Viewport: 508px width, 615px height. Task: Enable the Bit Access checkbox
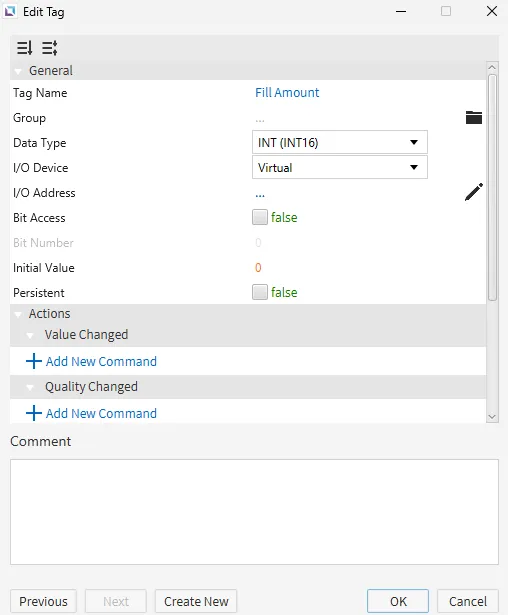coord(260,217)
